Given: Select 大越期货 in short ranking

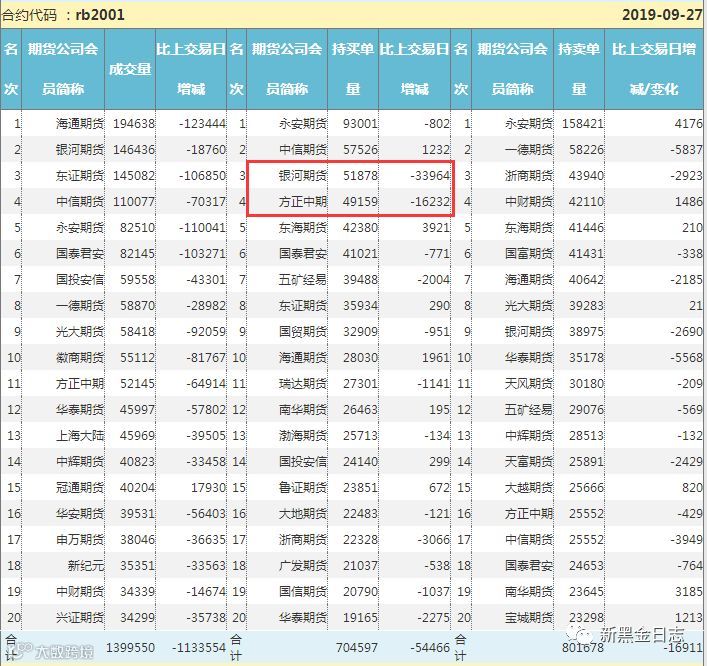Looking at the screenshot, I should [x=528, y=488].
